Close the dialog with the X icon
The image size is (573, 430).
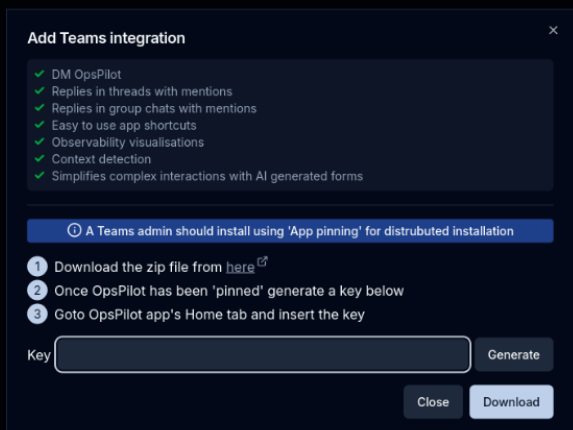pyautogui.click(x=553, y=30)
